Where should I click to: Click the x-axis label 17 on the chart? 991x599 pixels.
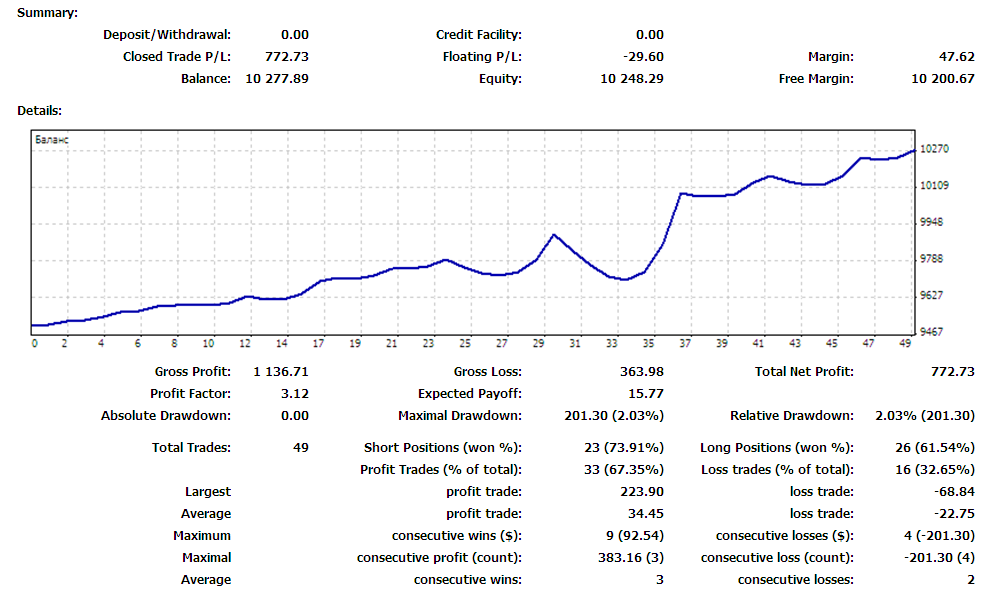pyautogui.click(x=319, y=344)
